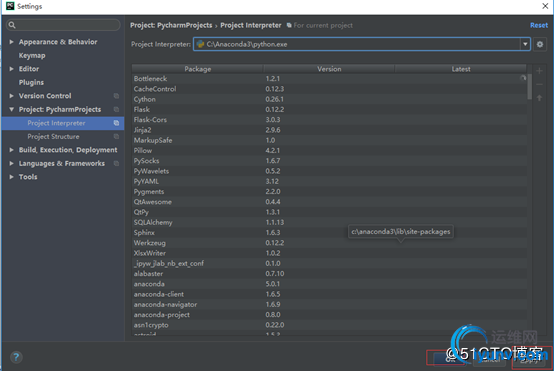The image size is (554, 371).
Task: Select the PyWavelets package row
Action: [x=329, y=171]
